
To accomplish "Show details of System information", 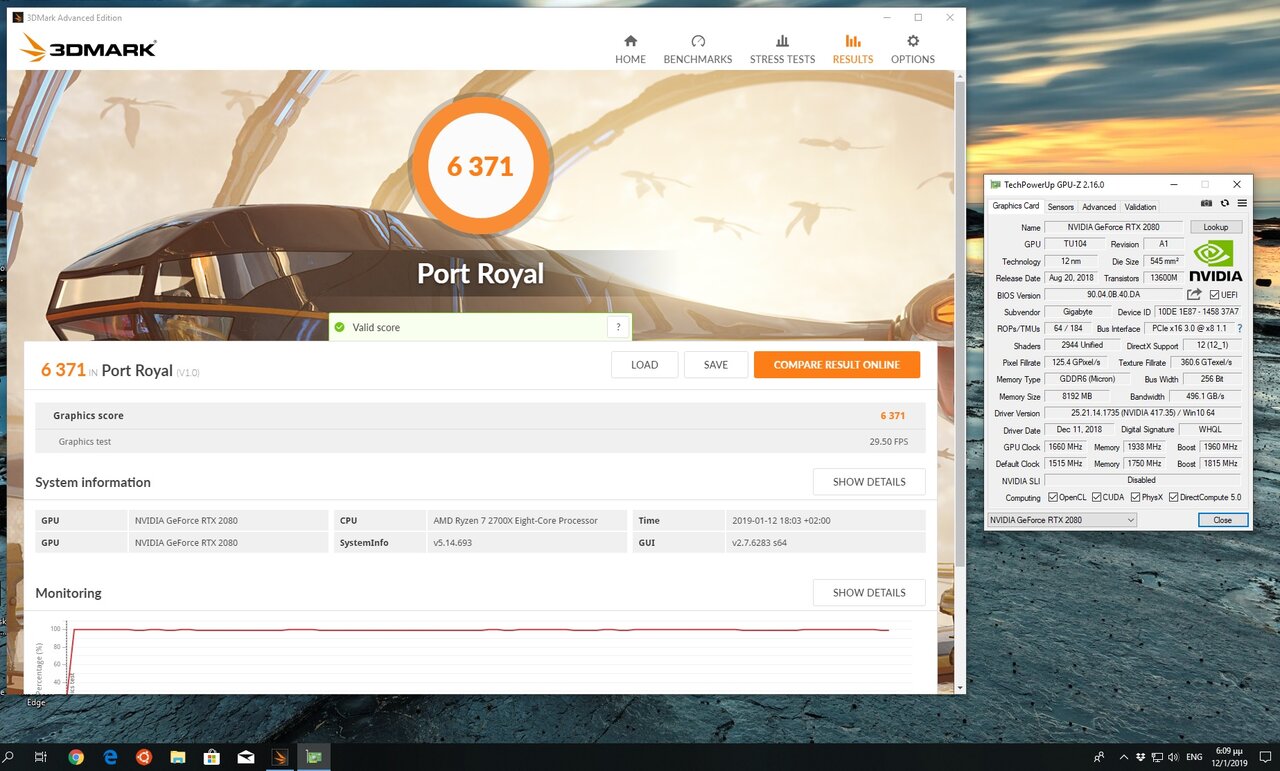I will click(869, 482).
